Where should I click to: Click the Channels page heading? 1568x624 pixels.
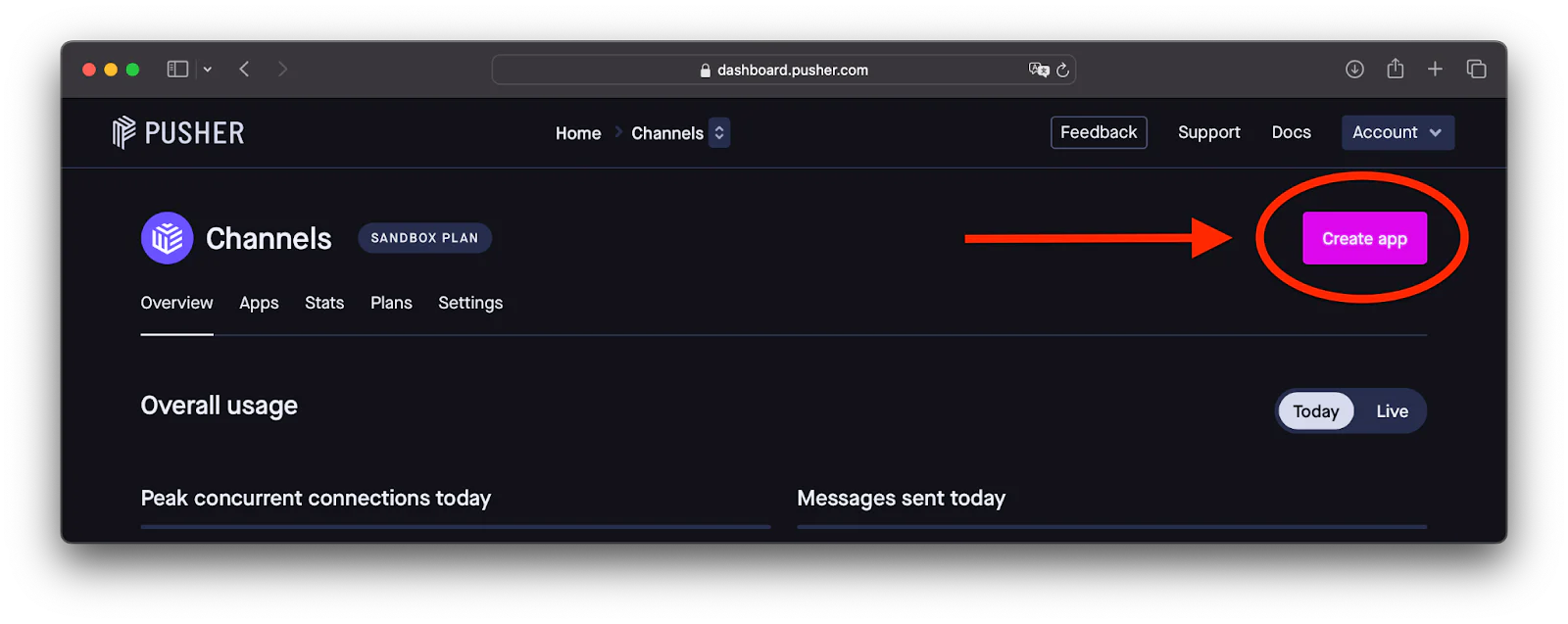[x=269, y=238]
